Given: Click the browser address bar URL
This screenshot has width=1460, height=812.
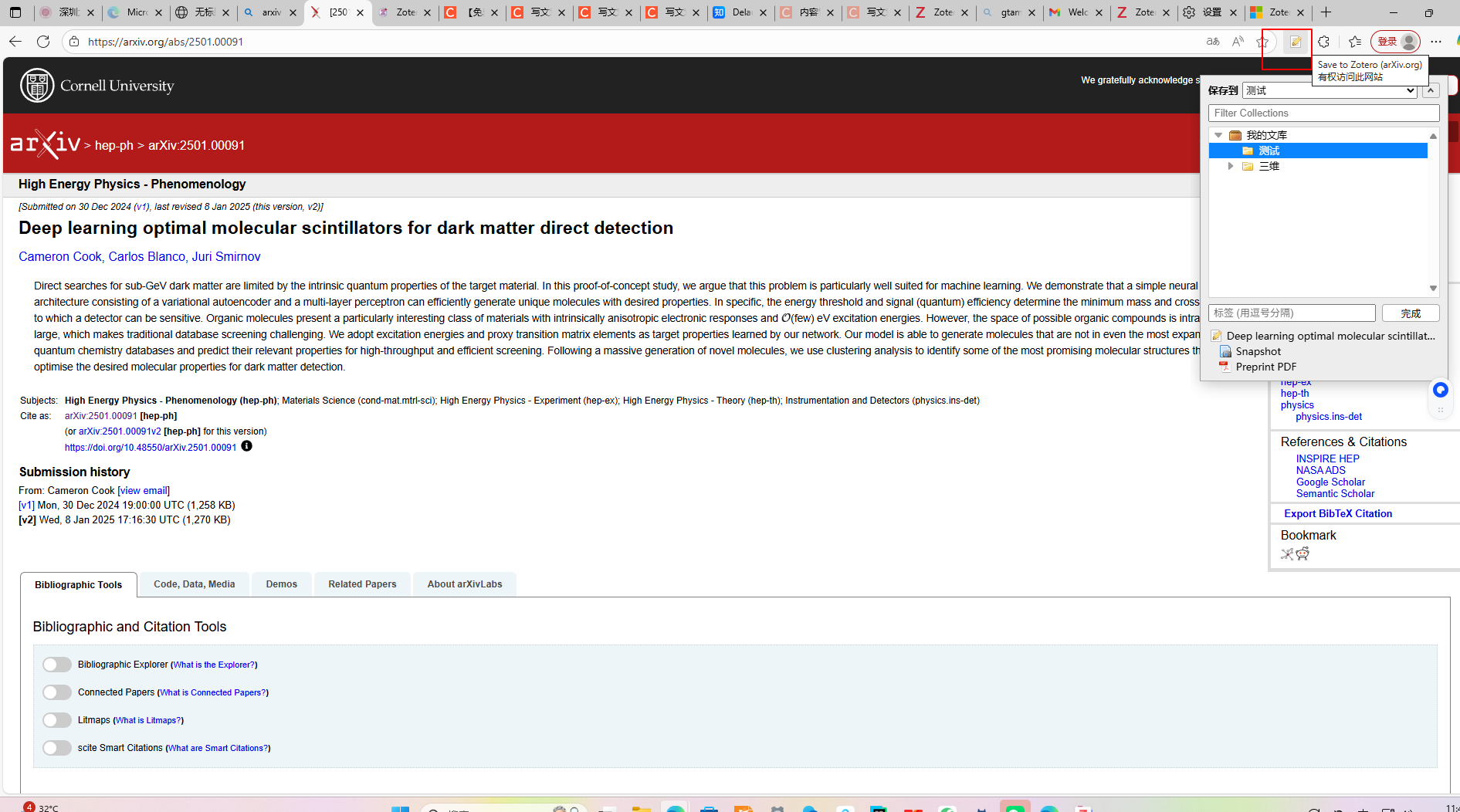Looking at the screenshot, I should click(x=165, y=42).
